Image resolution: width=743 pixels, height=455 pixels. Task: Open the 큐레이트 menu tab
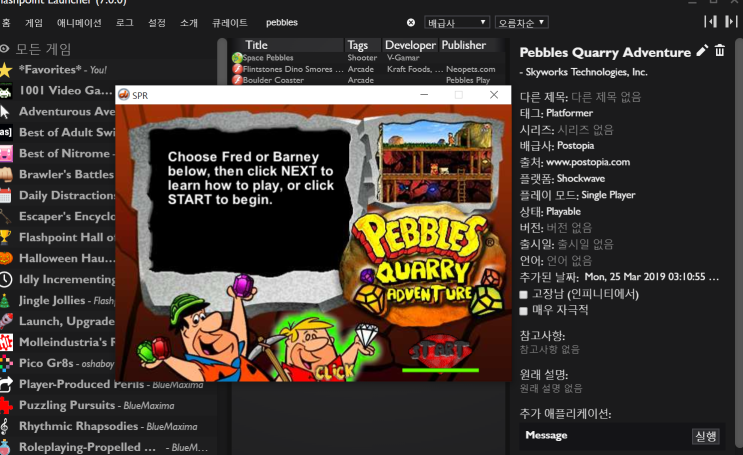[x=230, y=23]
